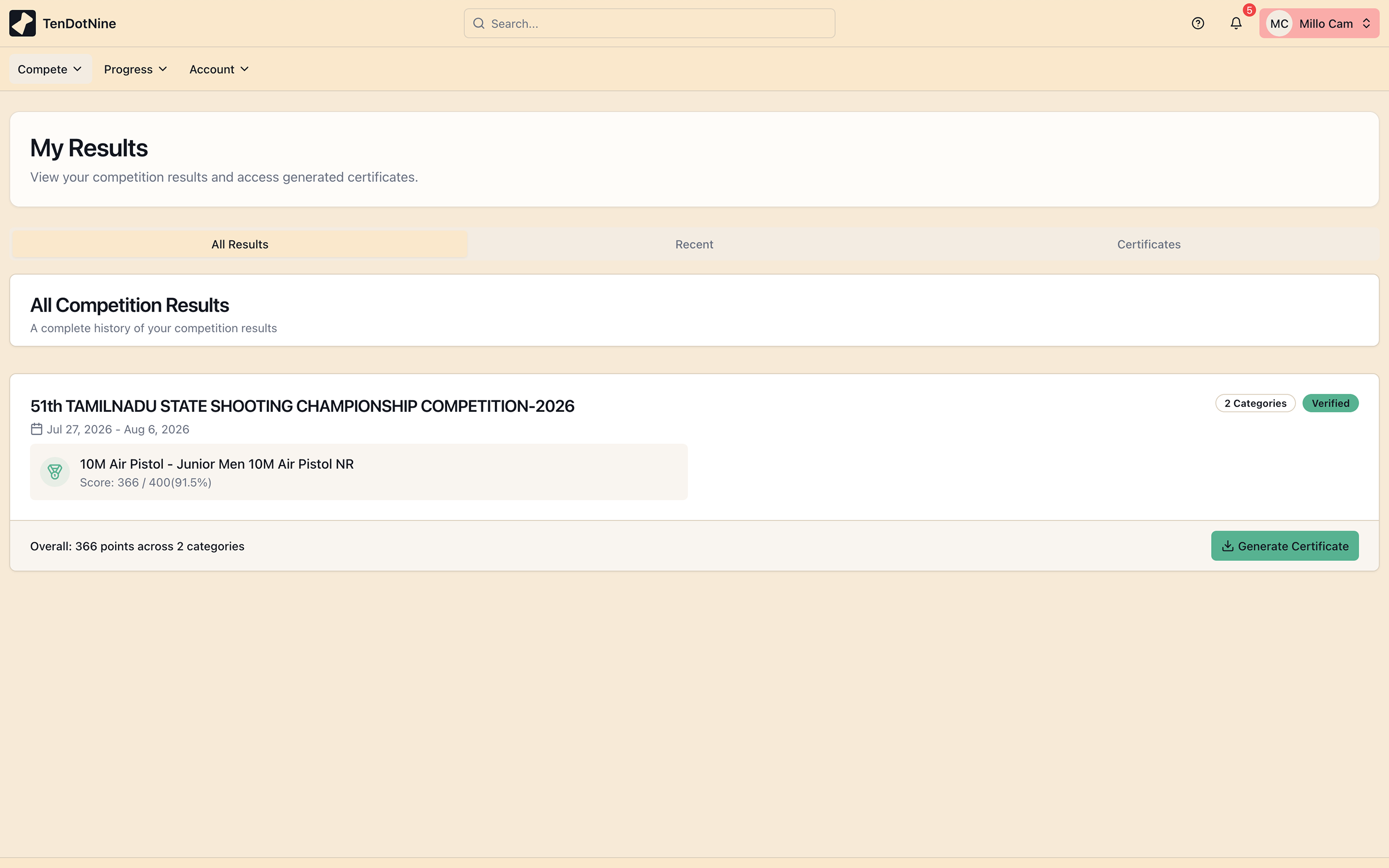Click the Score: 366 / 400(91.5%) text

(146, 483)
